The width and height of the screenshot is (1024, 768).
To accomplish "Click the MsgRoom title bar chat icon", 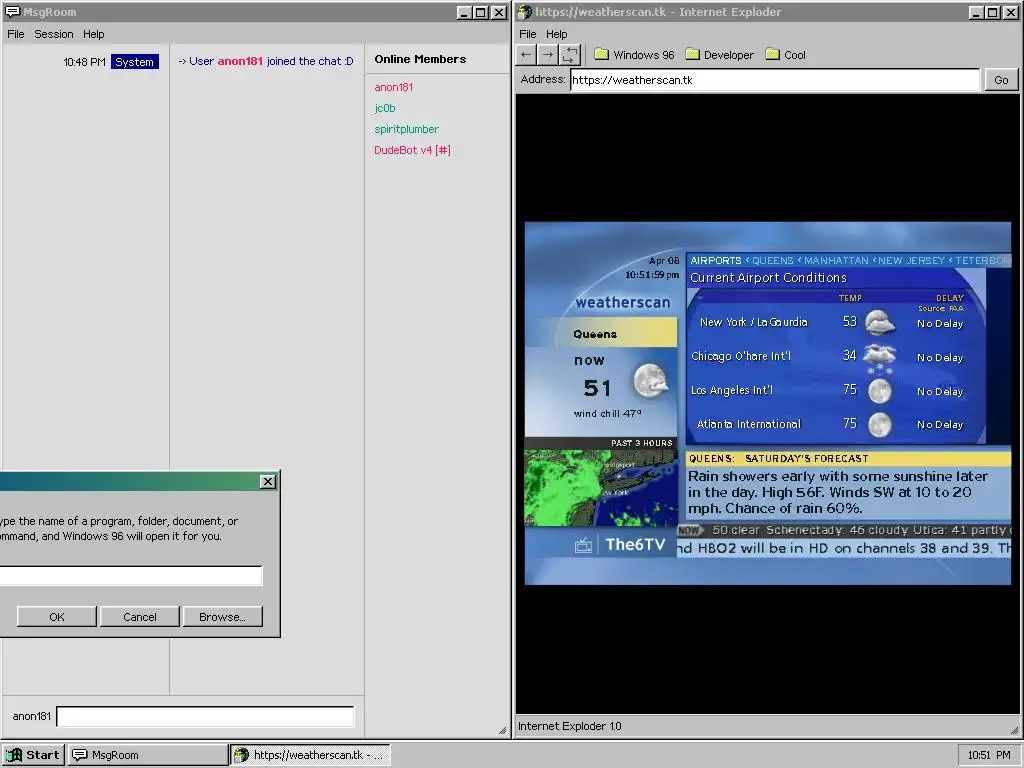I will coord(12,12).
